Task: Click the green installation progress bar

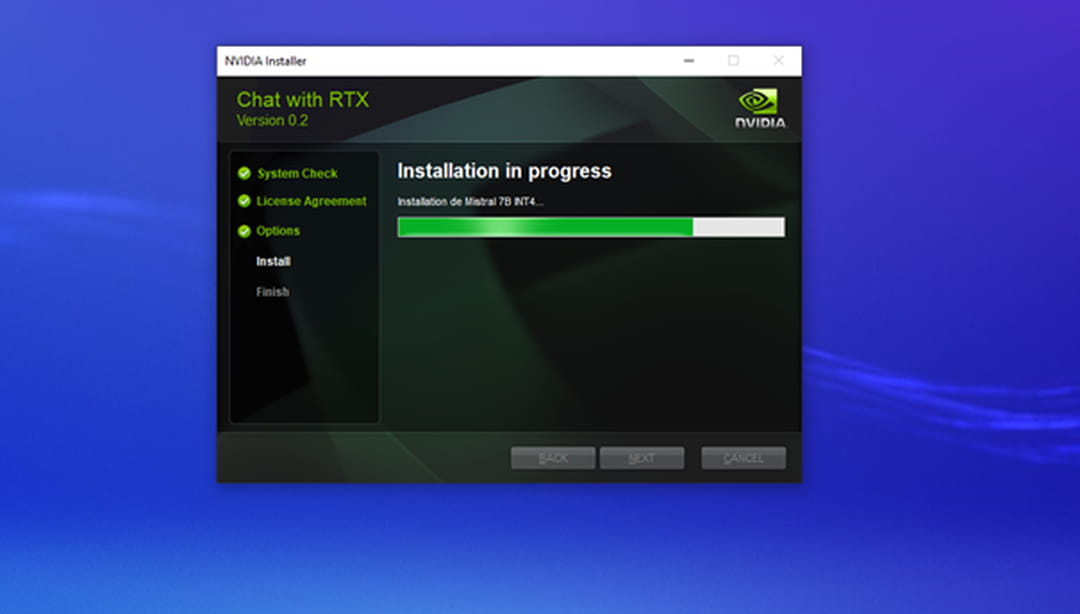Action: pyautogui.click(x=591, y=227)
